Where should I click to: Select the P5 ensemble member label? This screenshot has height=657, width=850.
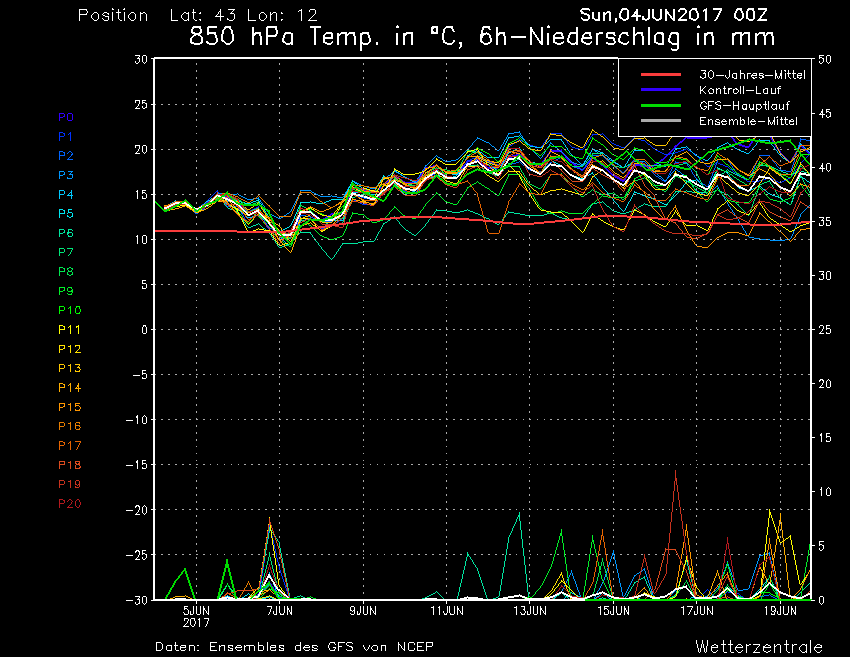pos(66,214)
